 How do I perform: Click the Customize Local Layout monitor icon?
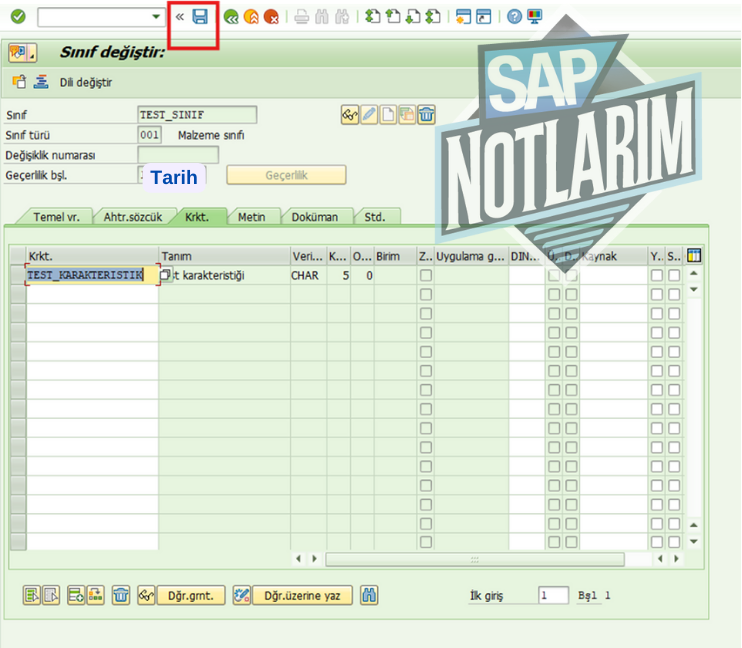click(535, 17)
